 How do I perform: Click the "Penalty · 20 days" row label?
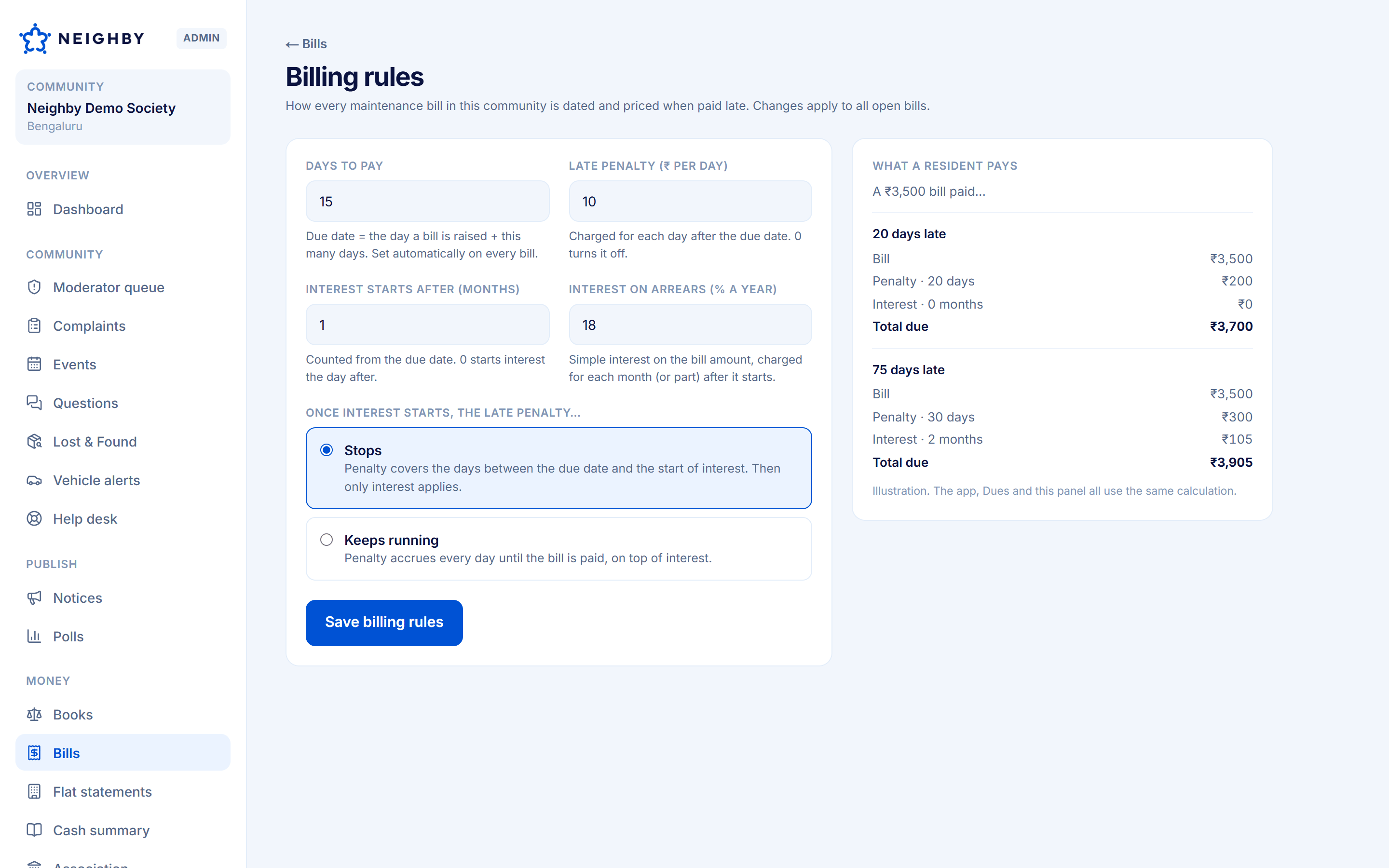click(924, 281)
